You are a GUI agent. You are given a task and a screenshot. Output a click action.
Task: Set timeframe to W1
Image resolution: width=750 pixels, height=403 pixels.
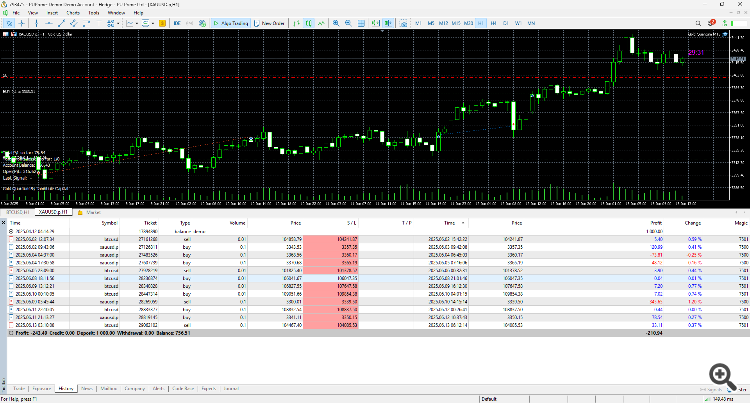click(x=518, y=23)
